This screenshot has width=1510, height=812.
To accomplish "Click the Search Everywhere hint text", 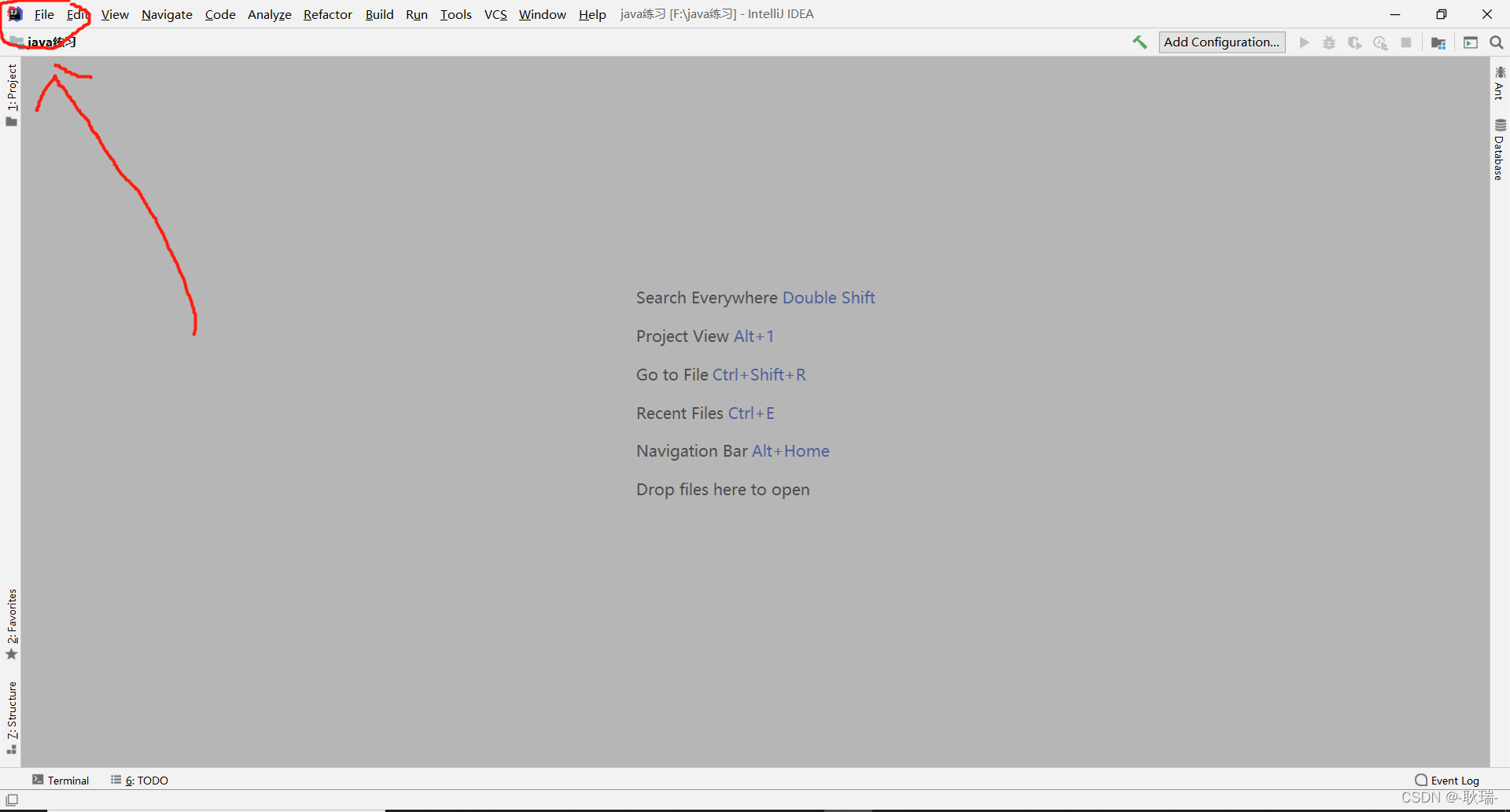I will click(755, 298).
